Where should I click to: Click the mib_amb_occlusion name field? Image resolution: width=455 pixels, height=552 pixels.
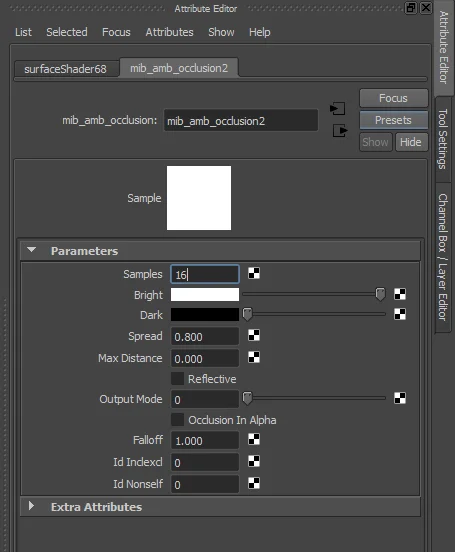pyautogui.click(x=241, y=121)
